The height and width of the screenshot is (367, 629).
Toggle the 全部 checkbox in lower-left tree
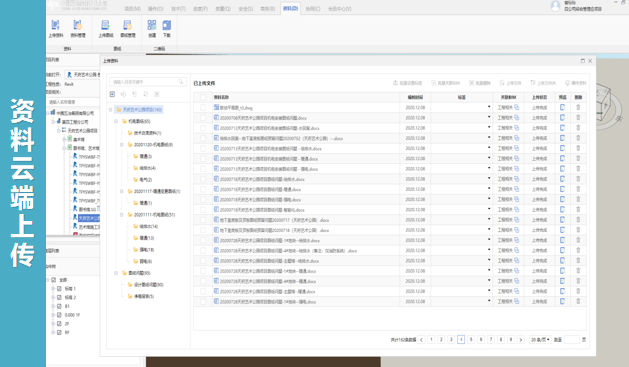[x=54, y=280]
